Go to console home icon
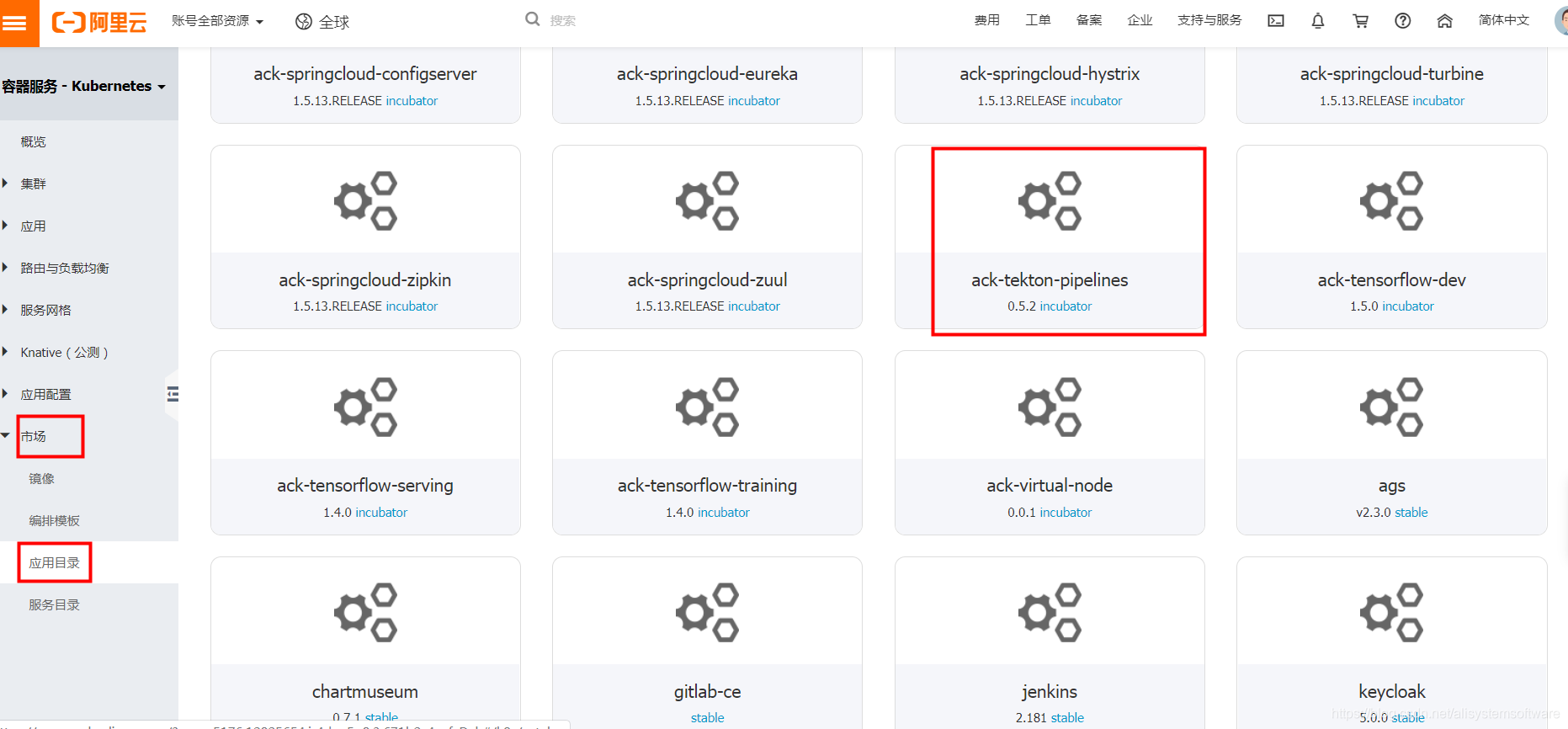1568x729 pixels. (x=1444, y=21)
